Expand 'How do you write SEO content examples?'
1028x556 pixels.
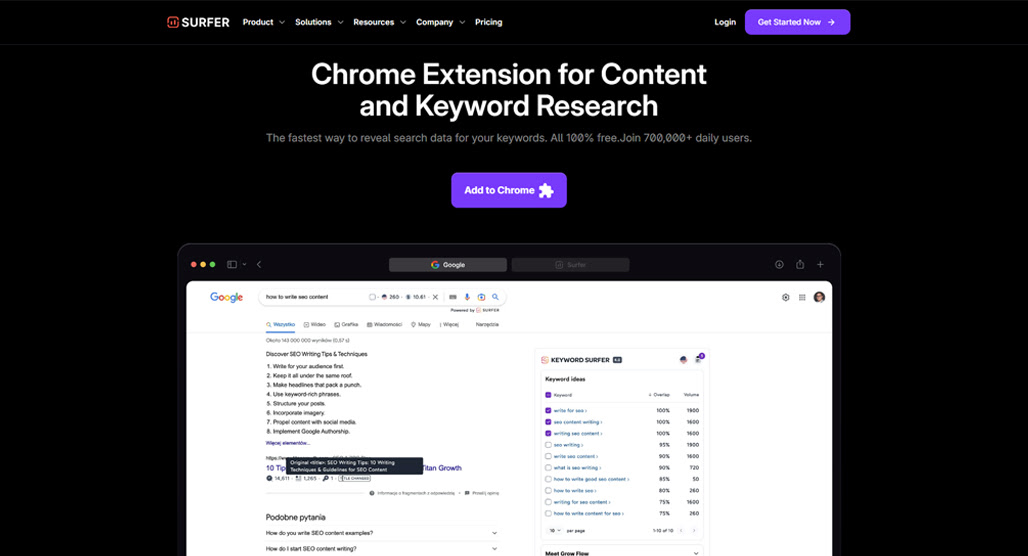(x=382, y=533)
